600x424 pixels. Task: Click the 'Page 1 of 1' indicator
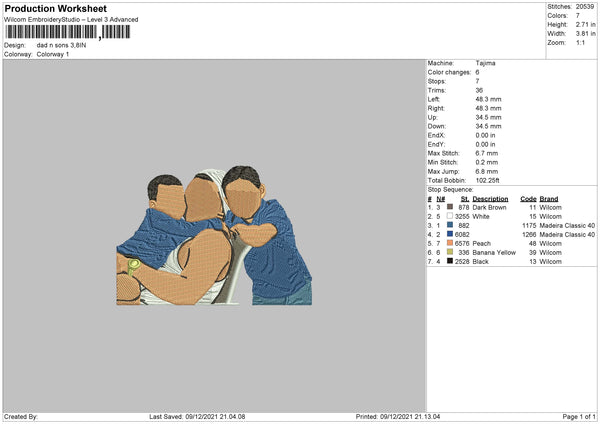click(579, 417)
